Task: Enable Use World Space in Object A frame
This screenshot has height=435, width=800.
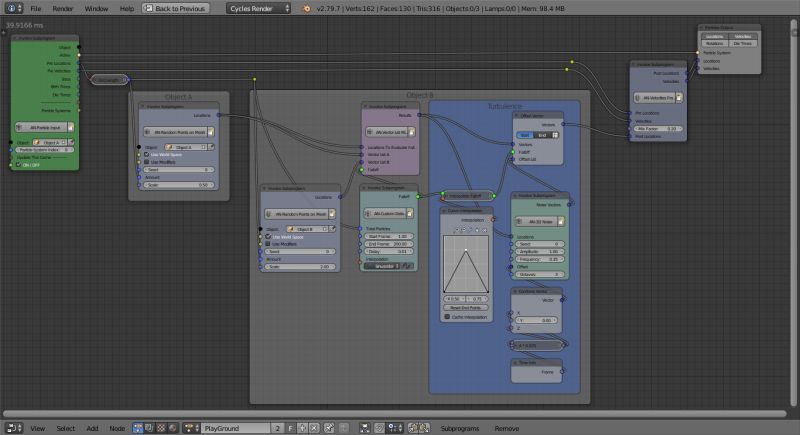Action: click(146, 154)
